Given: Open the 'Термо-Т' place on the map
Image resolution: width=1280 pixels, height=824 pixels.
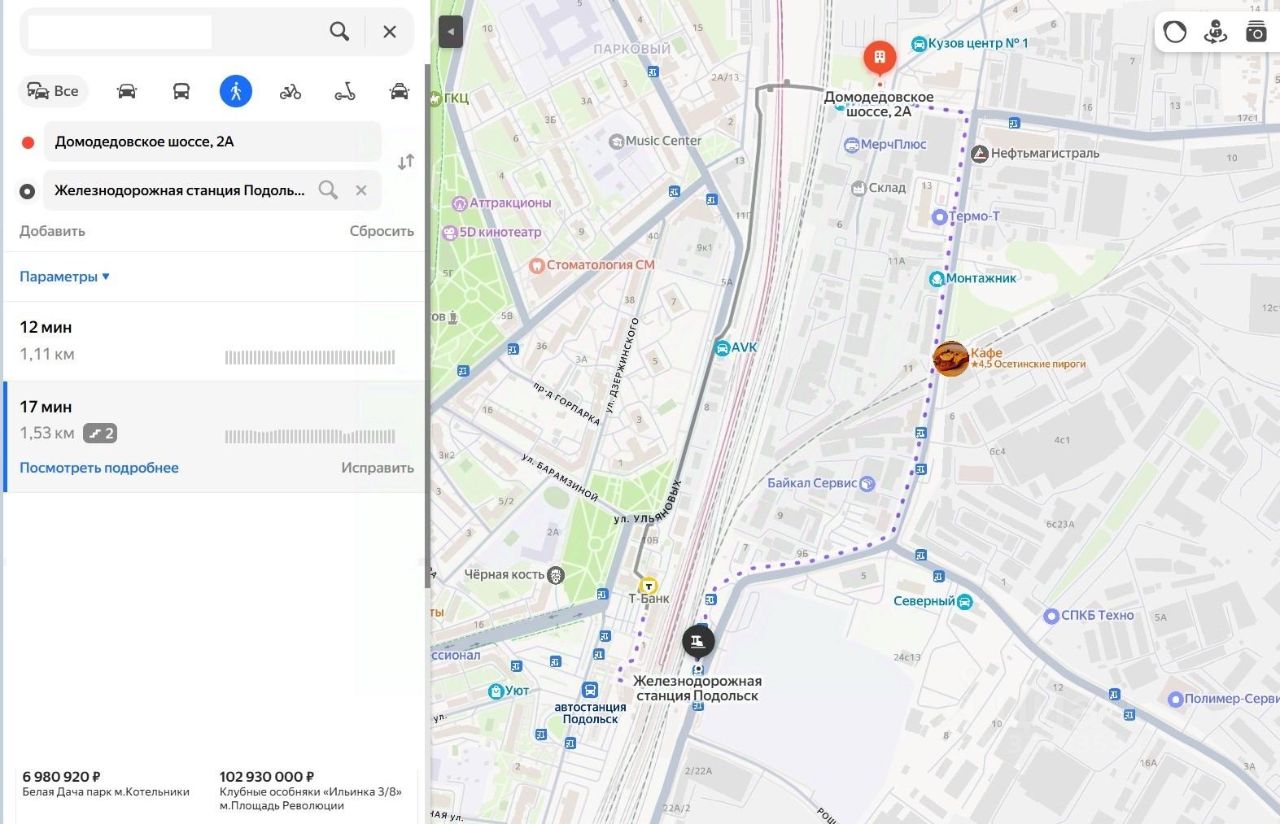Looking at the screenshot, I should click(x=966, y=216).
